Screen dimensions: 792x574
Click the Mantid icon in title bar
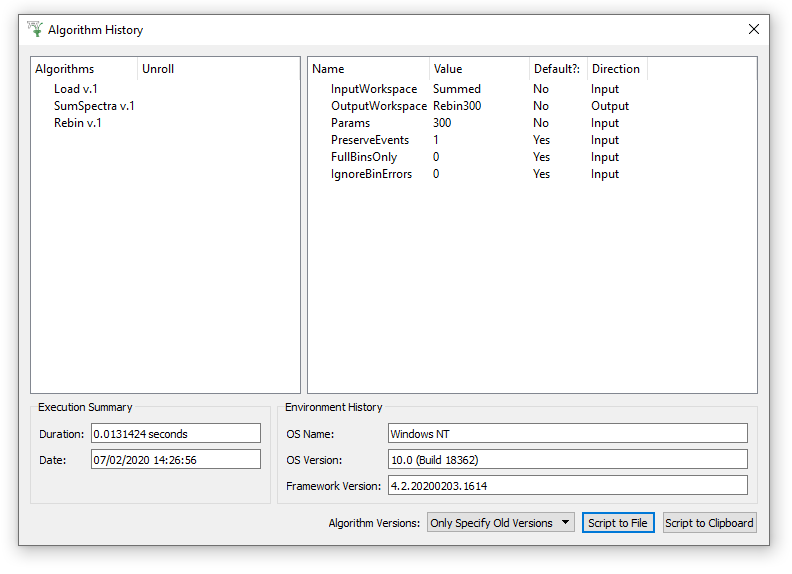tap(35, 29)
